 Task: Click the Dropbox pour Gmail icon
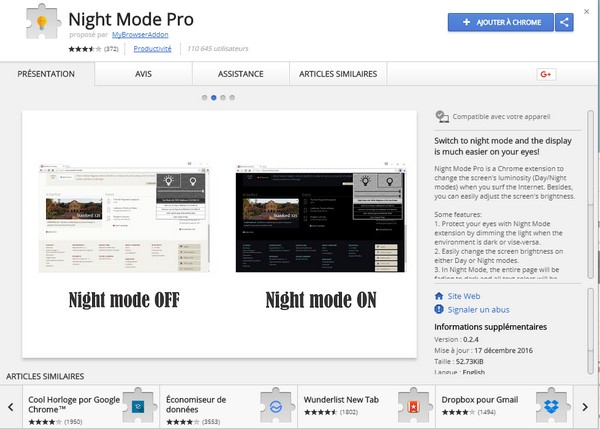coord(551,406)
